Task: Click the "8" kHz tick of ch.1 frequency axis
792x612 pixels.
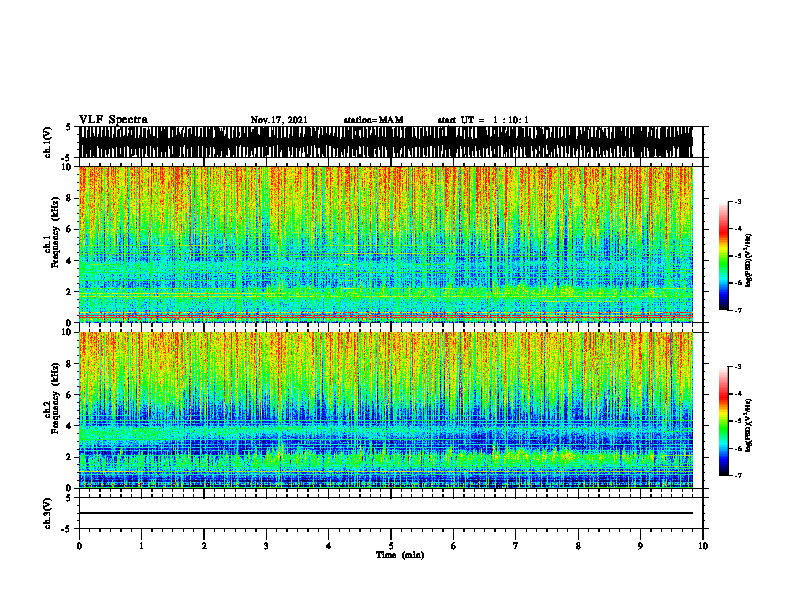Action: (69, 198)
